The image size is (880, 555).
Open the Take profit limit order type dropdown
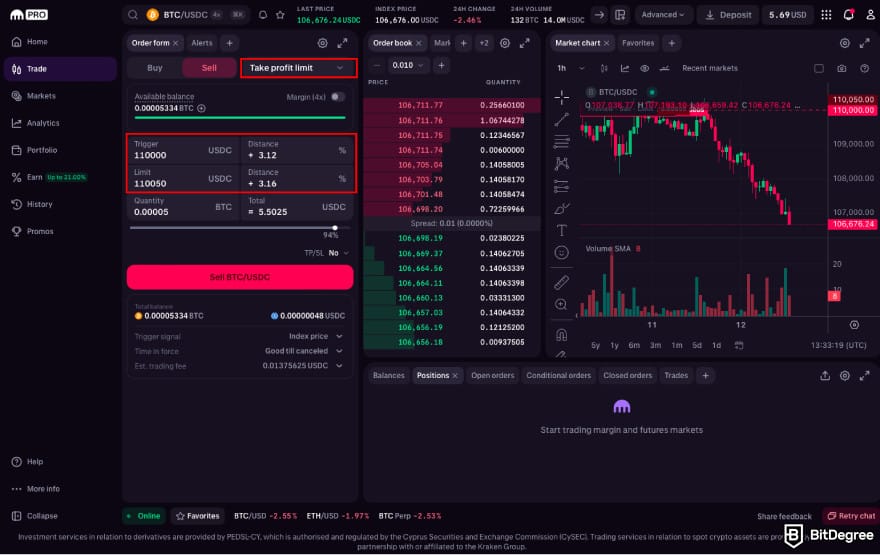[x=297, y=68]
